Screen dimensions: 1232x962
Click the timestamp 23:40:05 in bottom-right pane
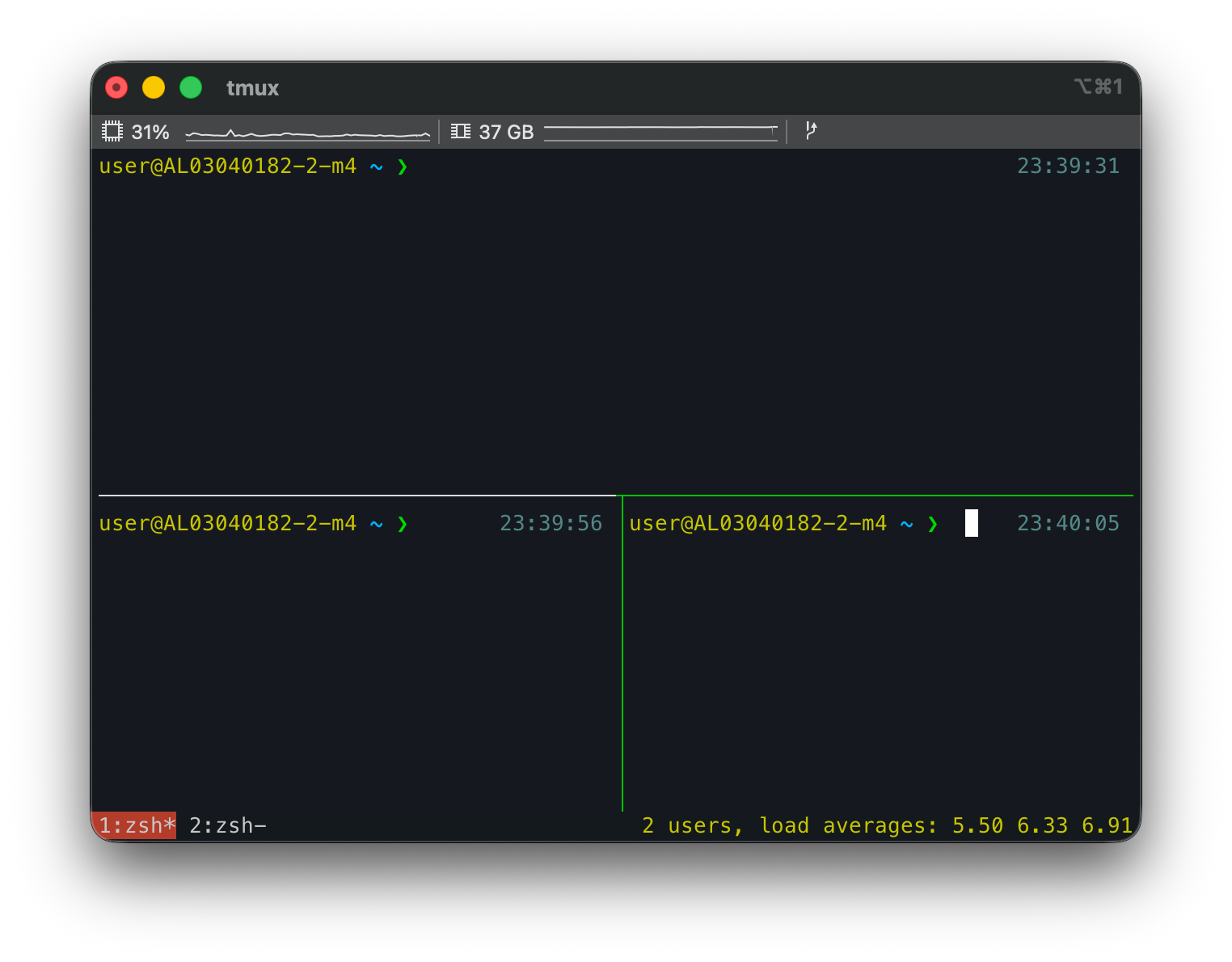1068,523
